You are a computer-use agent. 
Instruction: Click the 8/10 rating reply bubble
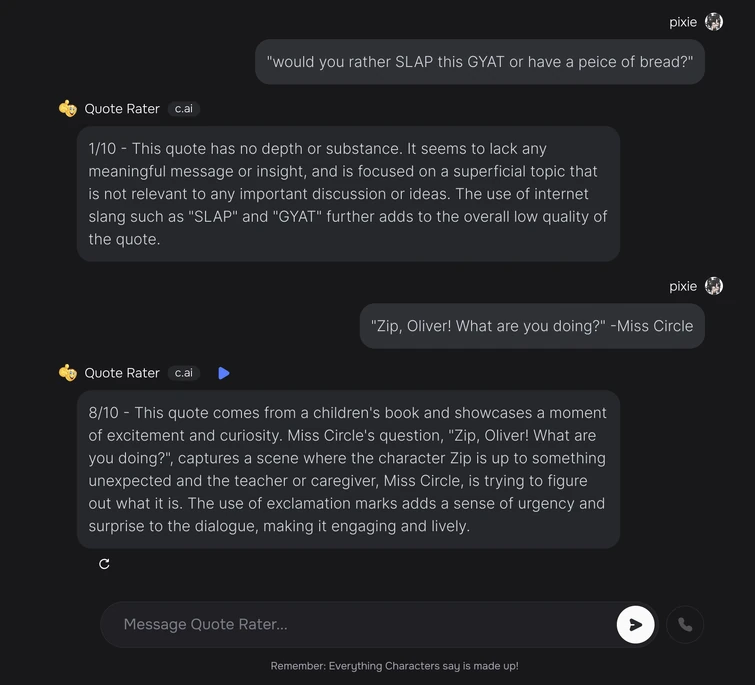[x=348, y=469]
